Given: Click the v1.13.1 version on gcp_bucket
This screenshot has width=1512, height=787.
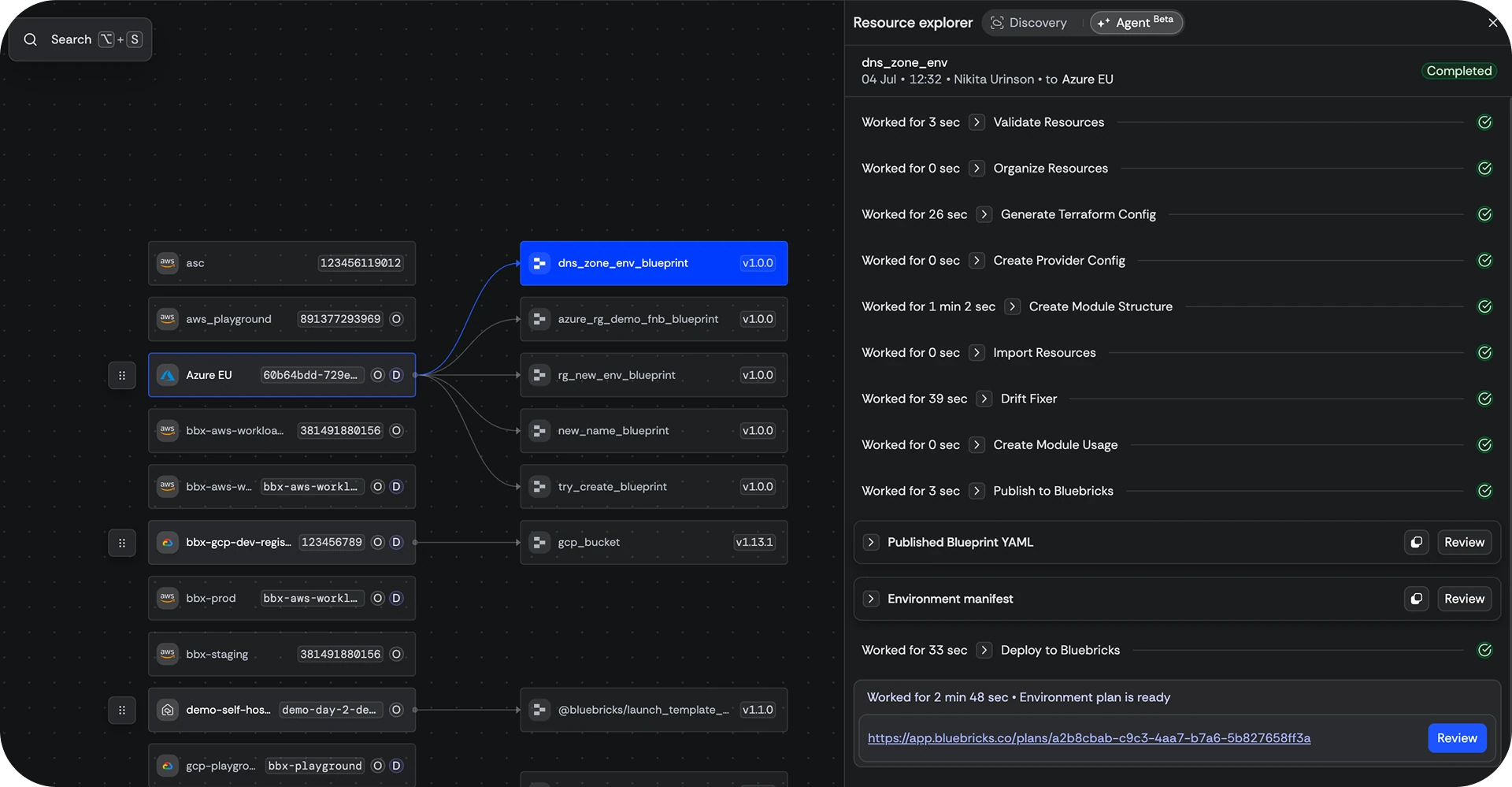Looking at the screenshot, I should point(754,542).
